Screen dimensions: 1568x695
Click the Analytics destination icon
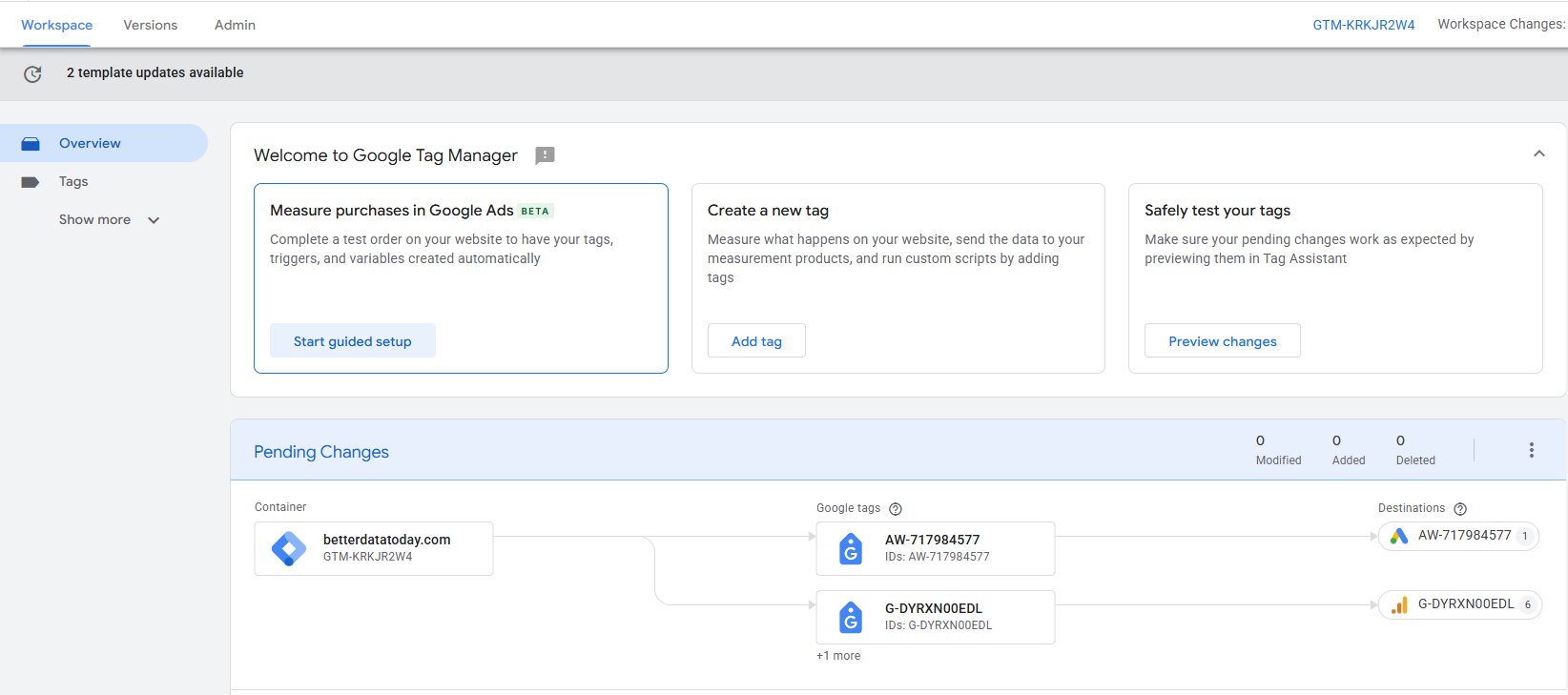point(1399,604)
